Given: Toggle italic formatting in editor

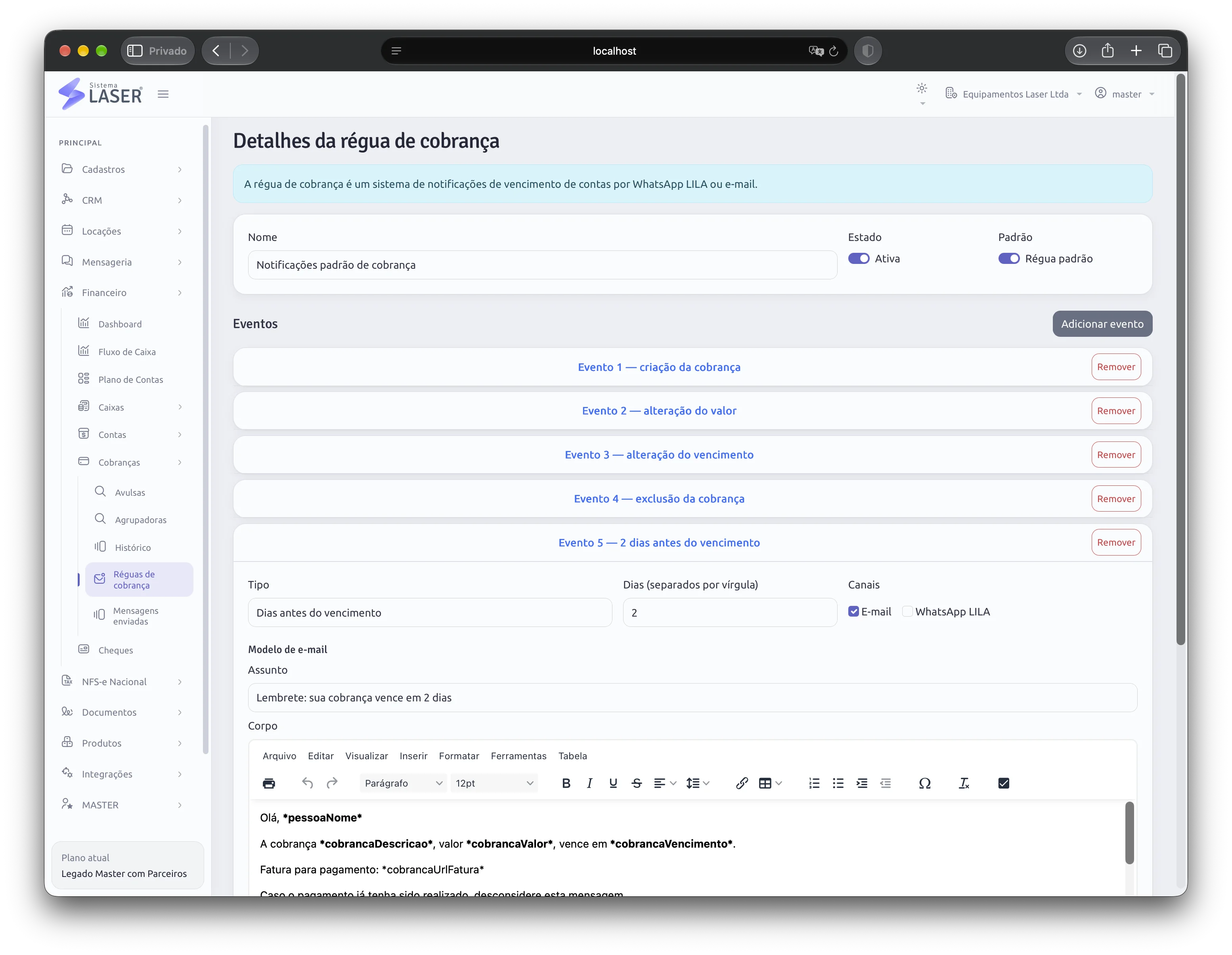Looking at the screenshot, I should [589, 783].
